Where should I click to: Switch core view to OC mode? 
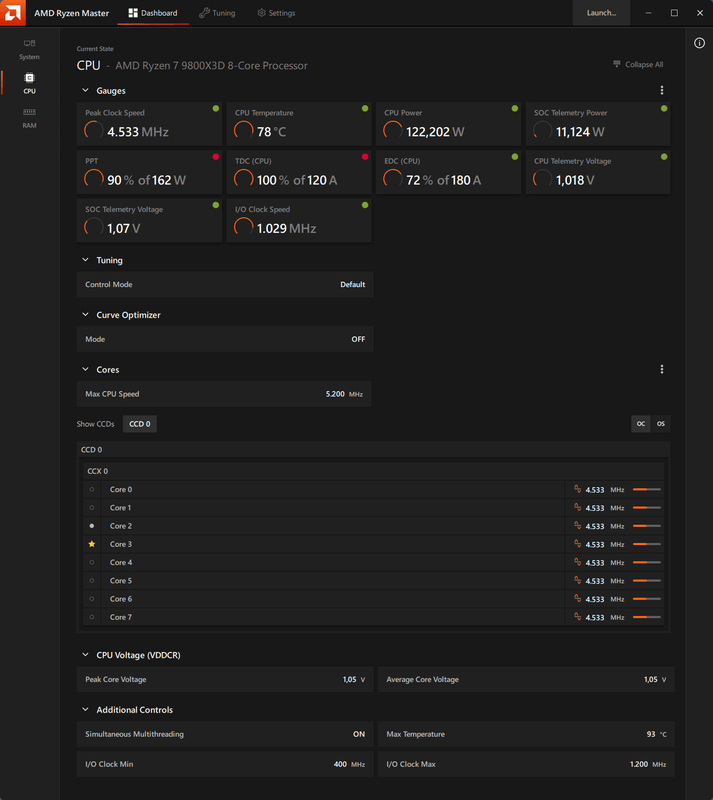point(640,424)
